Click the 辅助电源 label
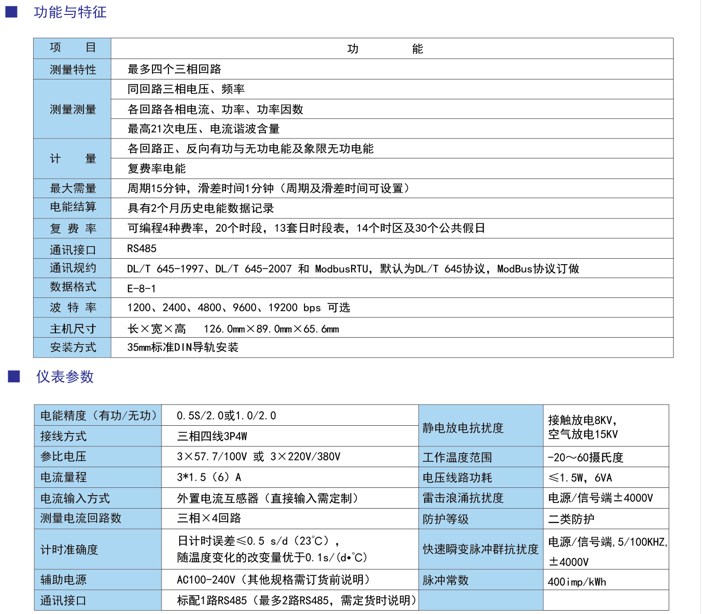Viewport: 706px width, 614px height. point(63,580)
